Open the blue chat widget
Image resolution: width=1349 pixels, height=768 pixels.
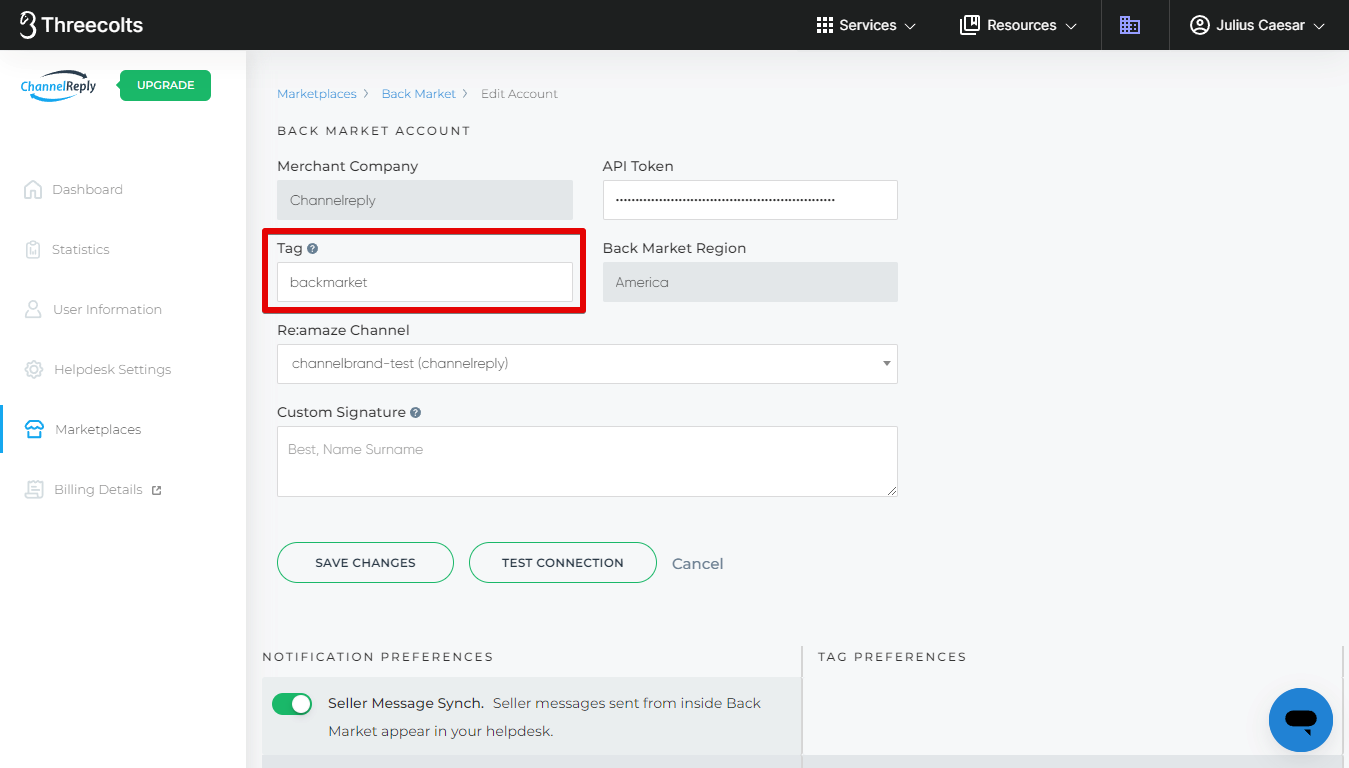[x=1301, y=720]
